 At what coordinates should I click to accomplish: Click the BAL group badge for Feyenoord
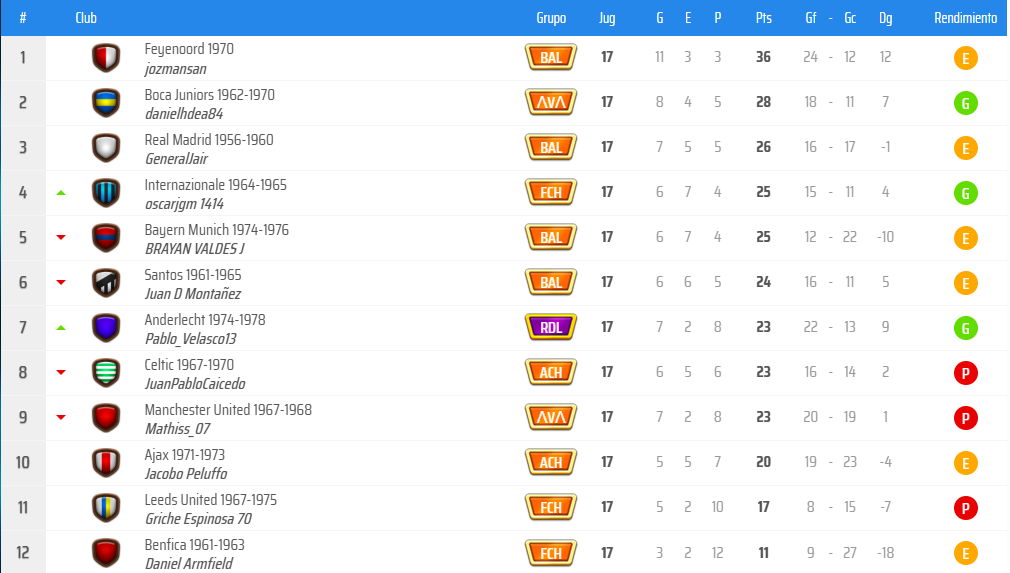tap(551, 57)
